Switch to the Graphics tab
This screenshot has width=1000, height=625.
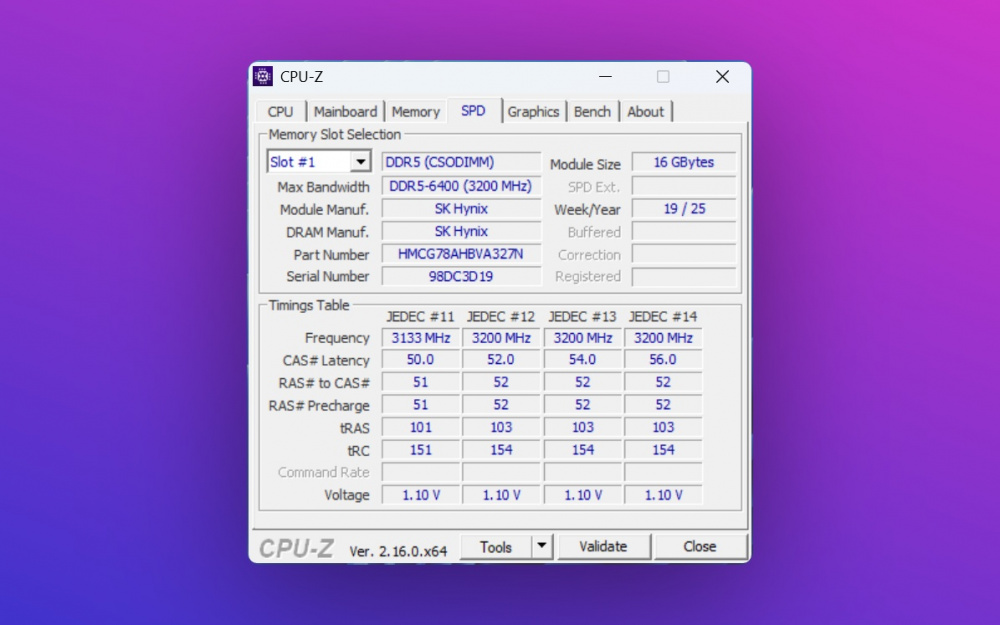pyautogui.click(x=533, y=112)
